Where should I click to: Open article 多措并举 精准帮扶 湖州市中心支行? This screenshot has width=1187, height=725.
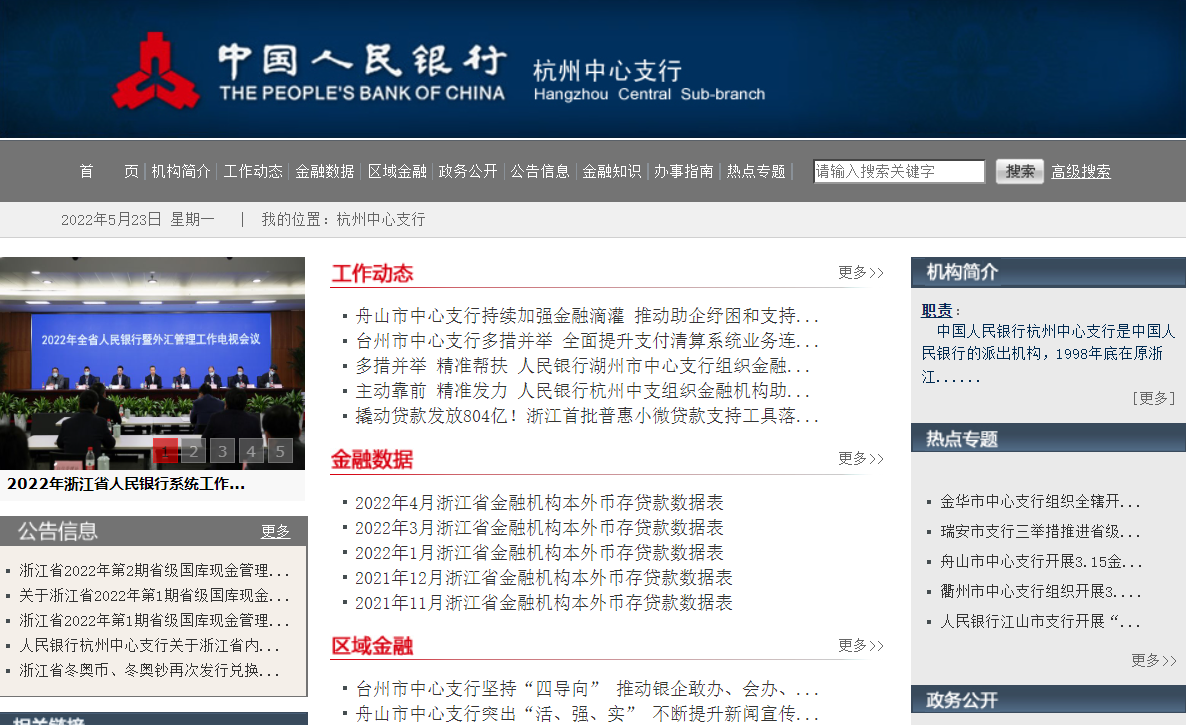click(582, 366)
